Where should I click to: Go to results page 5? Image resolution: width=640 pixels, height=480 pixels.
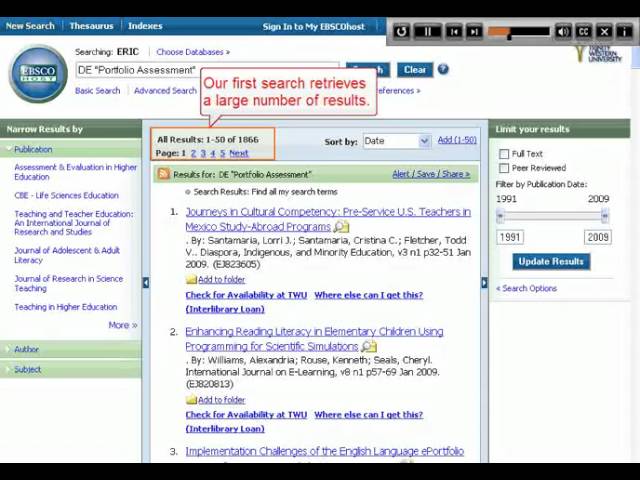tap(222, 153)
